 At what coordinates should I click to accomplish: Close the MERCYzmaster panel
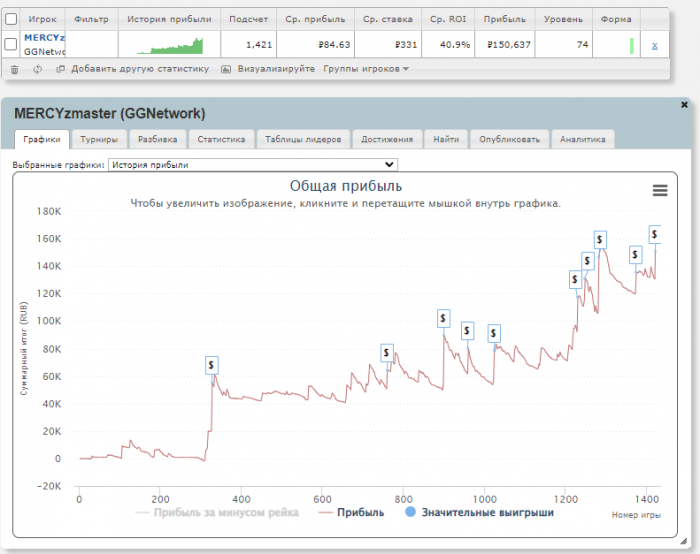pos(684,104)
